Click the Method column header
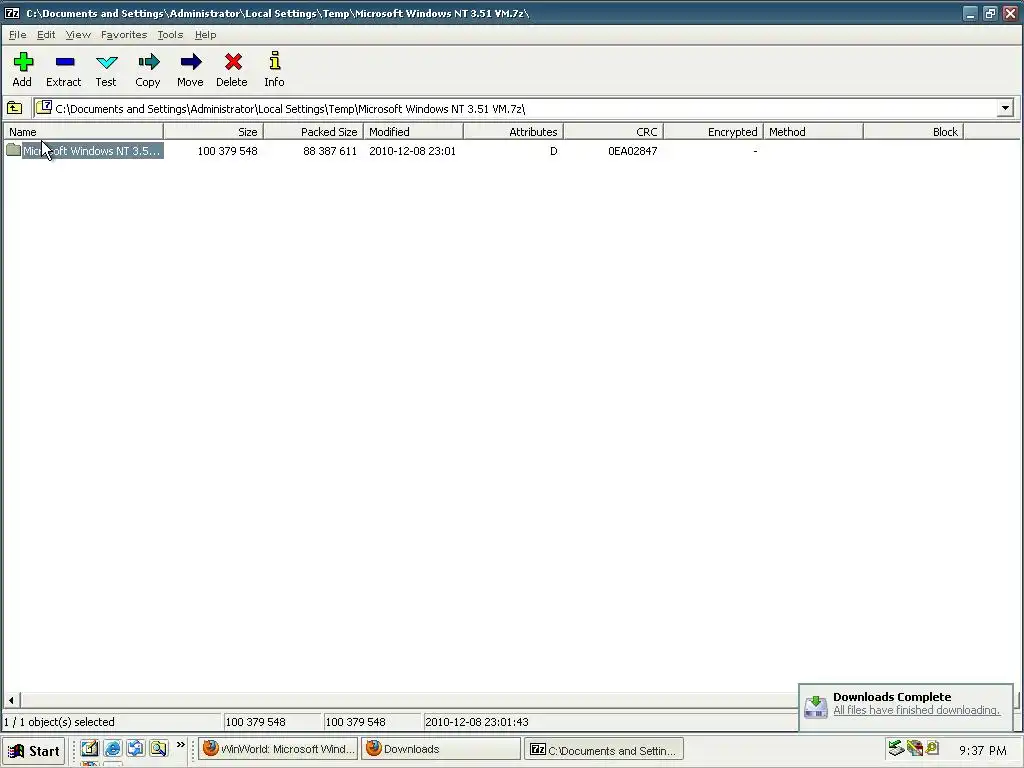This screenshot has width=1024, height=768. (813, 132)
